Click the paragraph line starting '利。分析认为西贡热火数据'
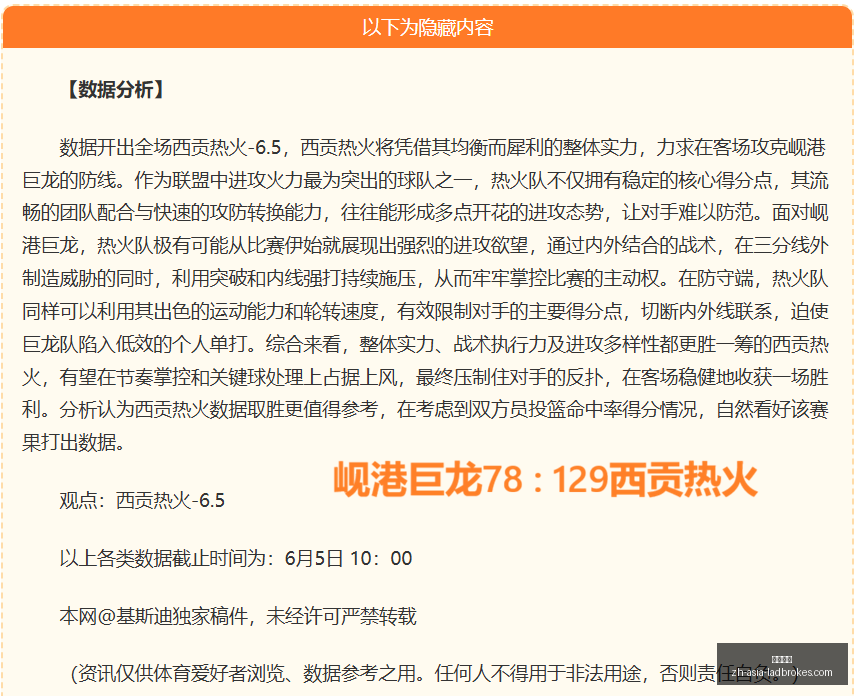The height and width of the screenshot is (696, 859). (x=425, y=409)
